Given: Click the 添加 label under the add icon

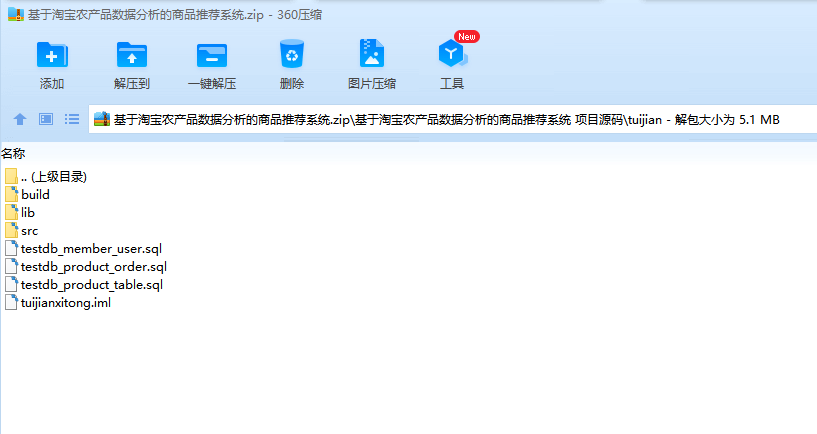Looking at the screenshot, I should [52, 83].
